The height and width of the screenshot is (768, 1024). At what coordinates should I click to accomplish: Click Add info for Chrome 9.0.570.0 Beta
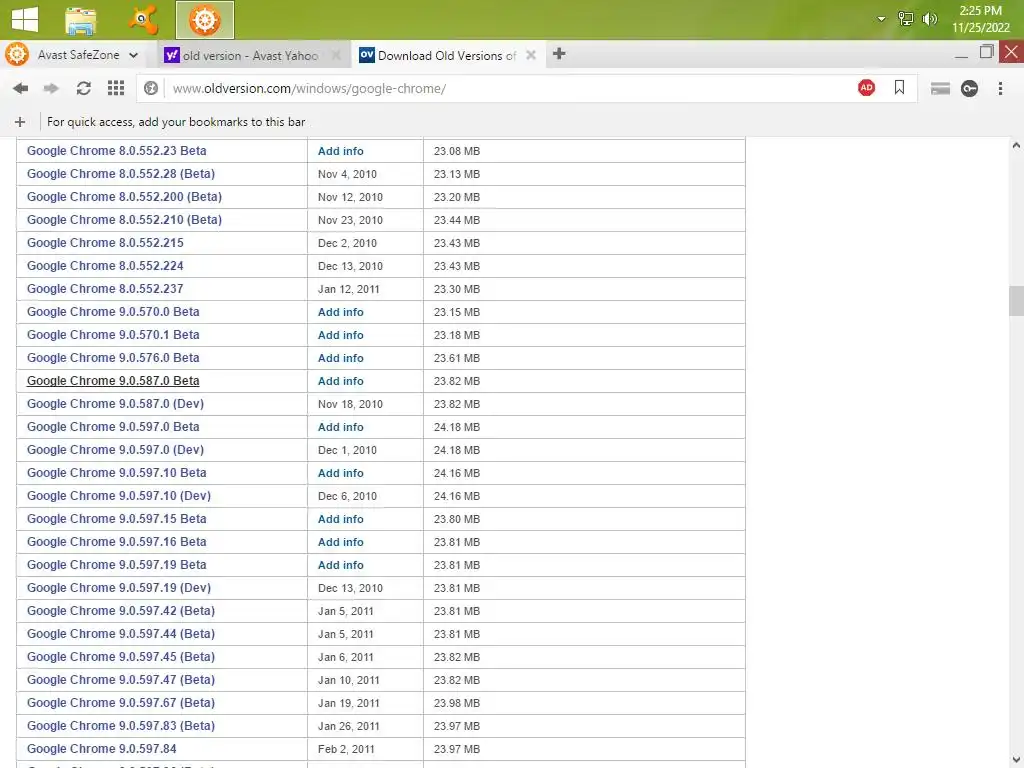point(340,312)
